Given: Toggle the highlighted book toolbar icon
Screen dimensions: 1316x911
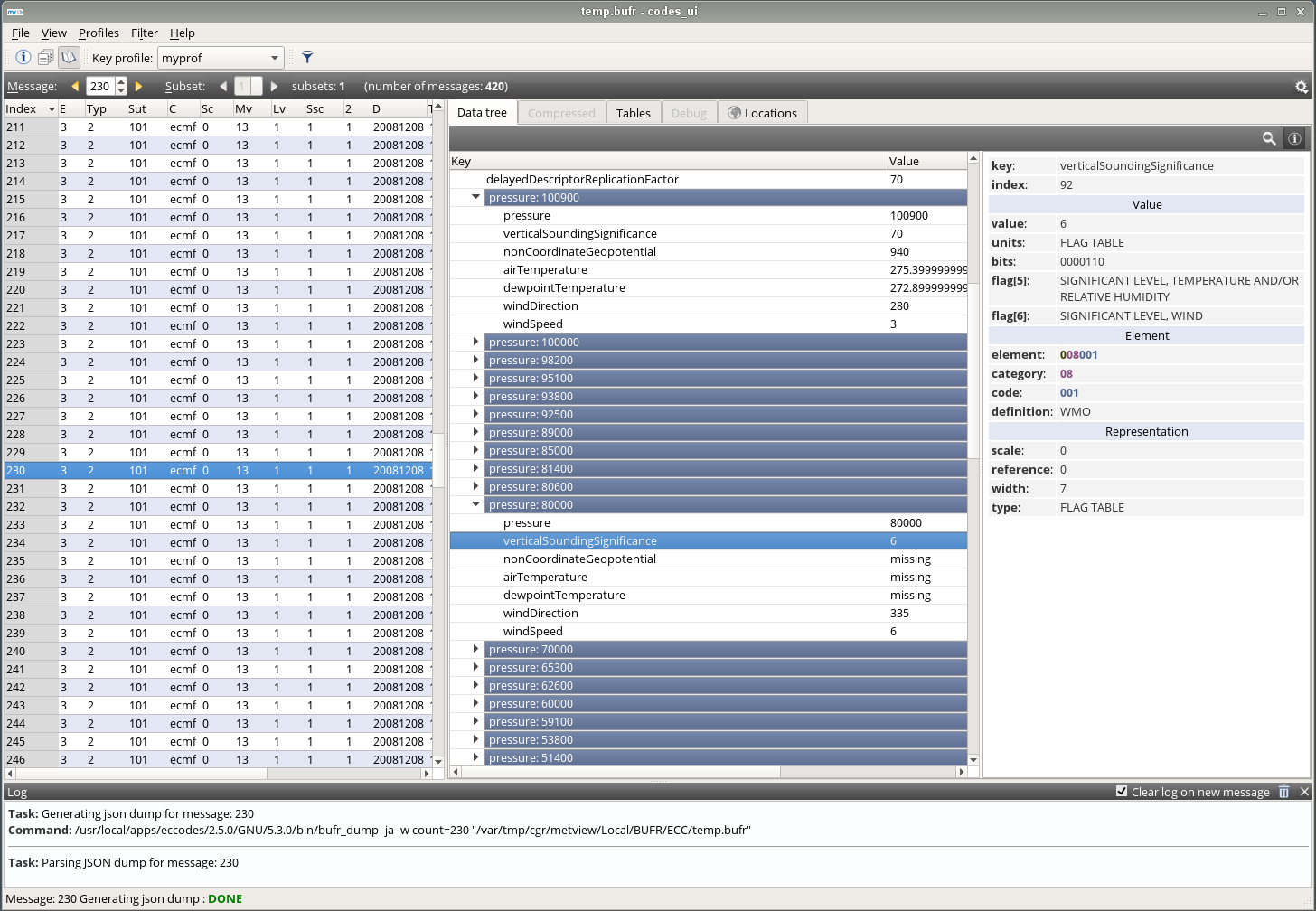Looking at the screenshot, I should [69, 57].
